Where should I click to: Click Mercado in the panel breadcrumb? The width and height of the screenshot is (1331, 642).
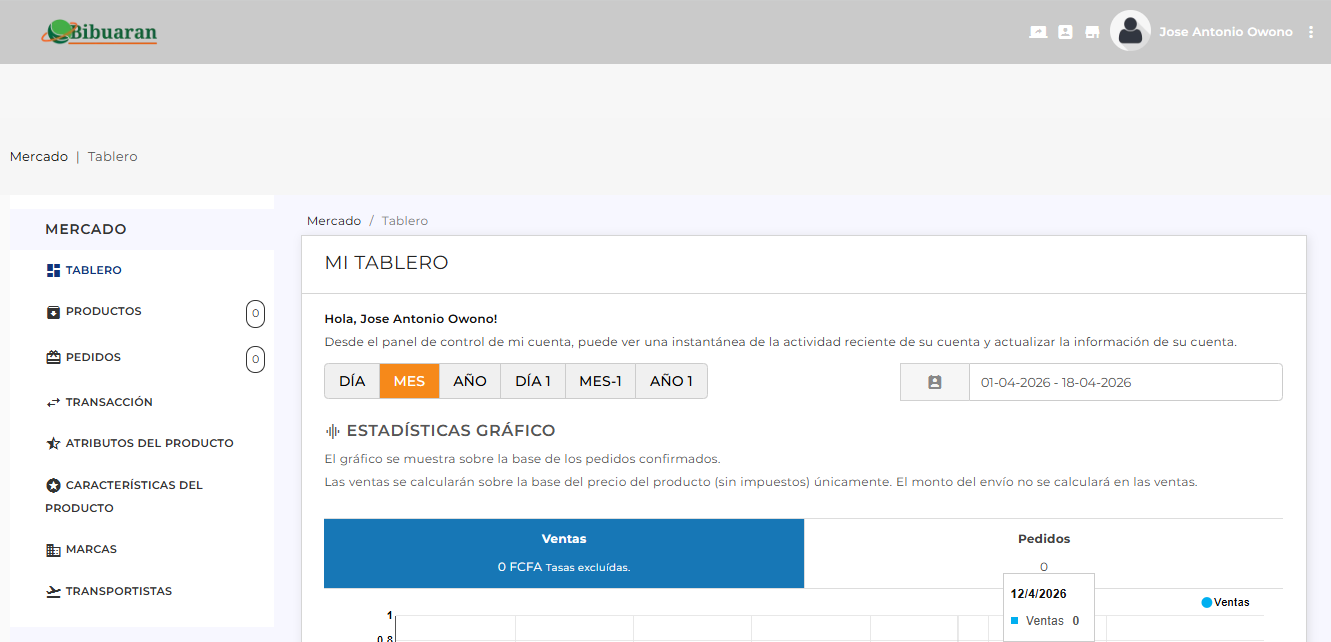click(x=334, y=220)
